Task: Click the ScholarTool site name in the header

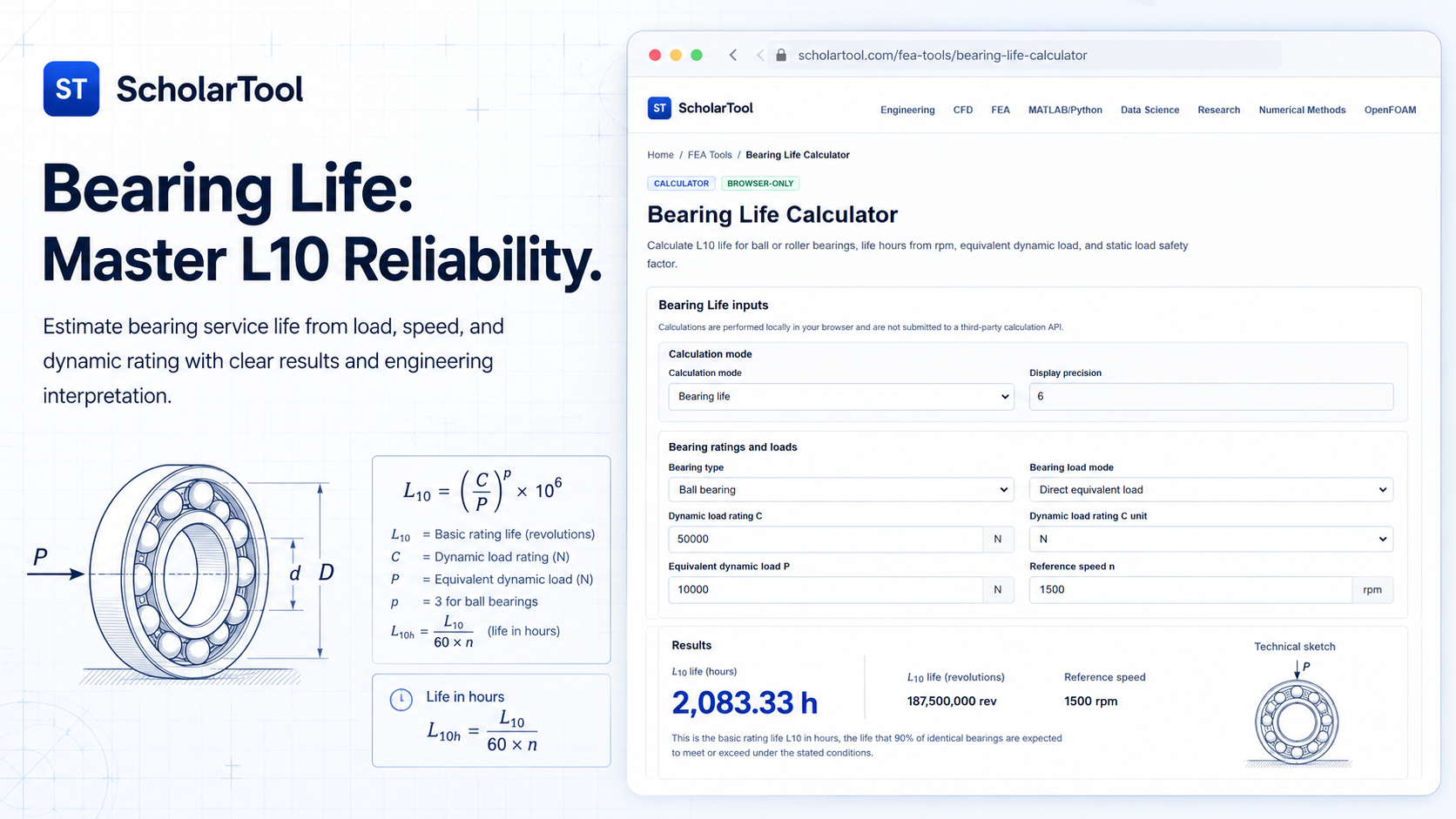Action: tap(715, 108)
